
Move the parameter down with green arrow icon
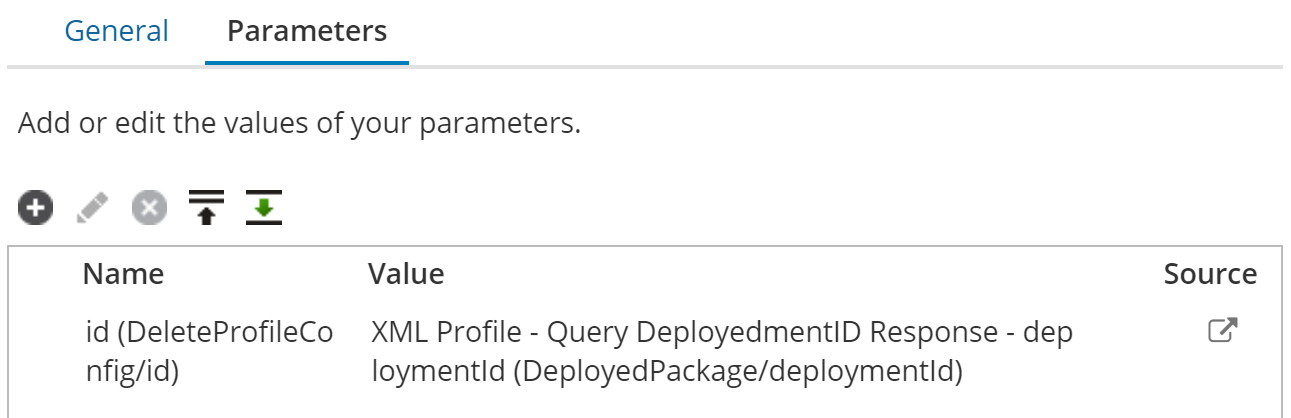tap(263, 207)
